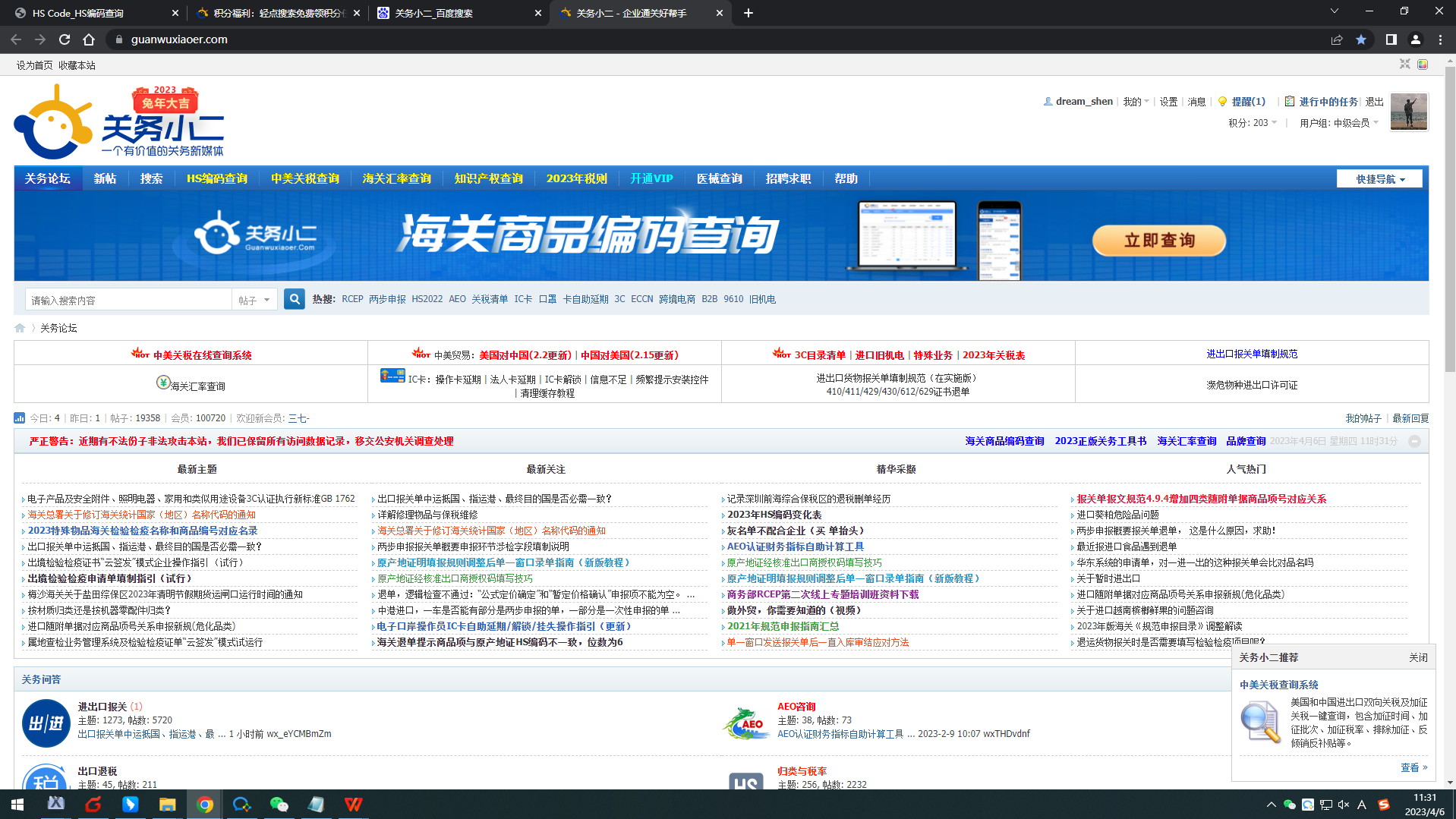This screenshot has width=1456, height=819.
Task: Open the 中美关税查询 nav menu item
Action: tap(305, 178)
